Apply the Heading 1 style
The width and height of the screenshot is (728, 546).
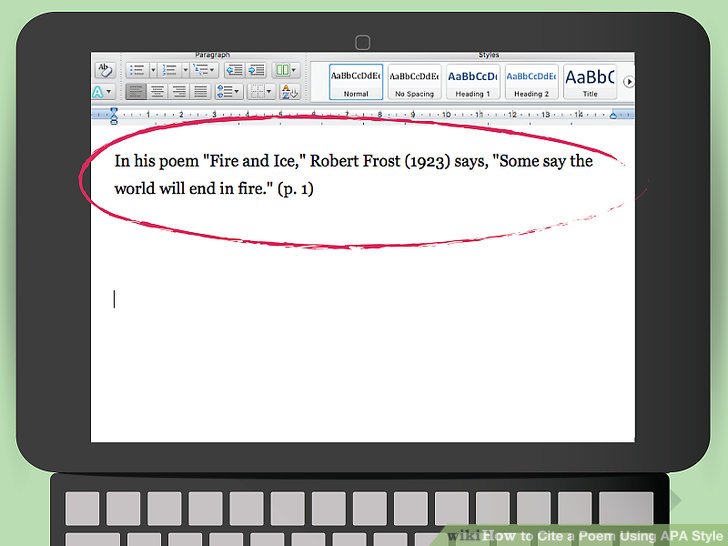point(473,82)
